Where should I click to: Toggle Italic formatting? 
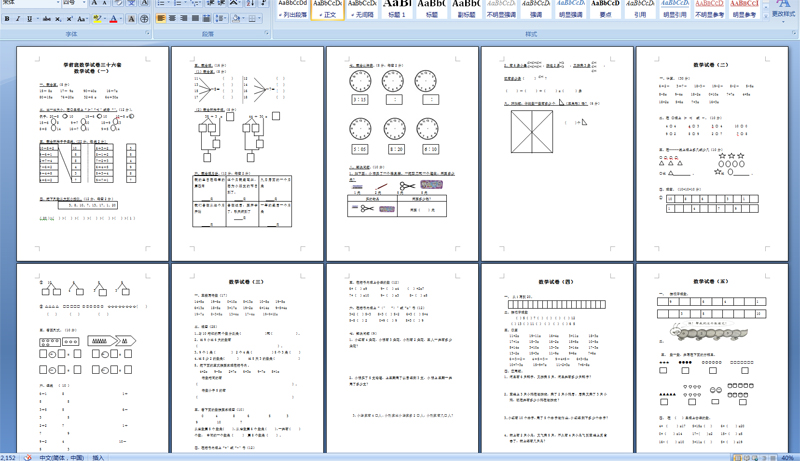click(18, 19)
